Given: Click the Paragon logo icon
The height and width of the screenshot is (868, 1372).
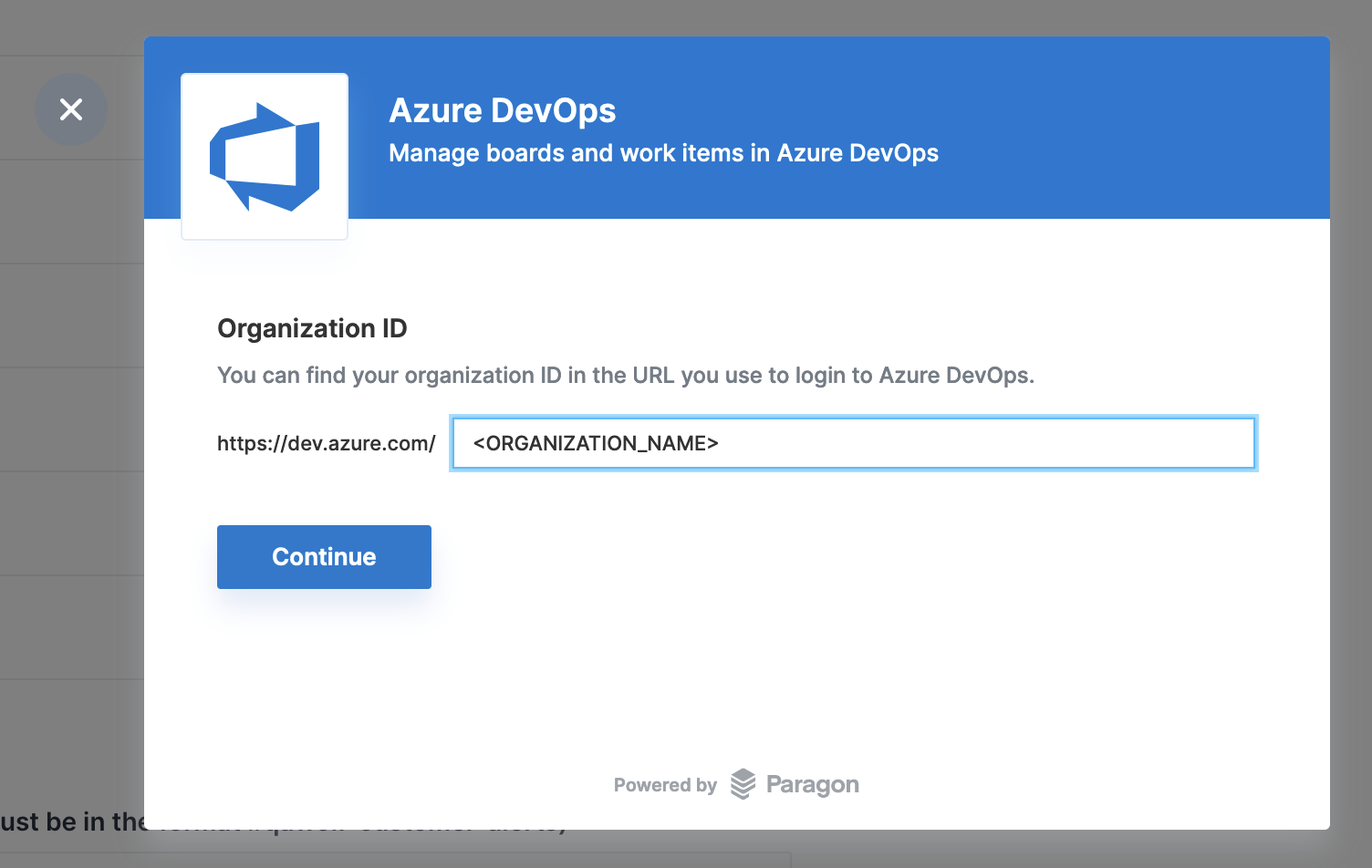Looking at the screenshot, I should tap(743, 784).
